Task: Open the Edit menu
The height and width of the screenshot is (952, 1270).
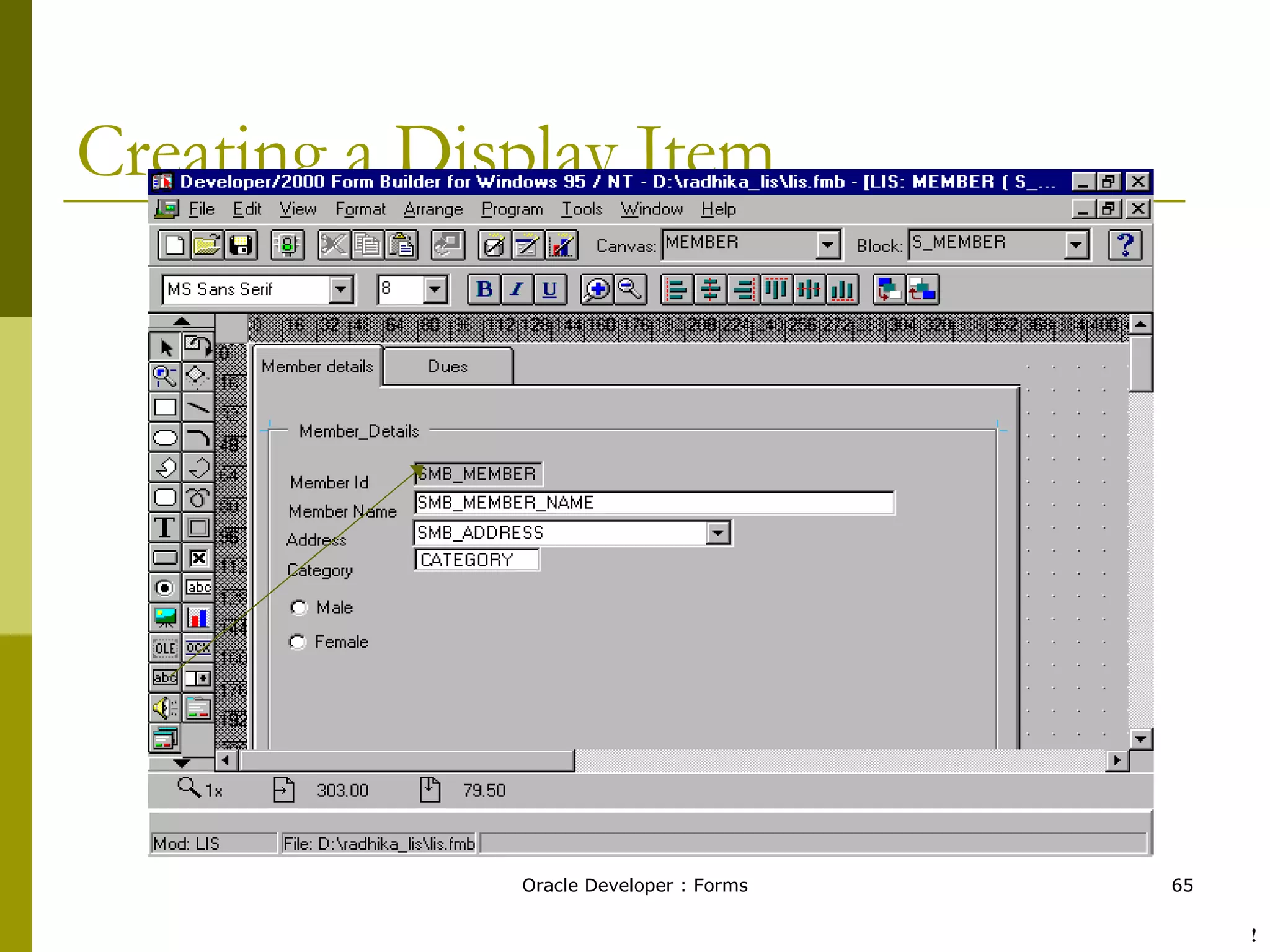Action: (247, 209)
